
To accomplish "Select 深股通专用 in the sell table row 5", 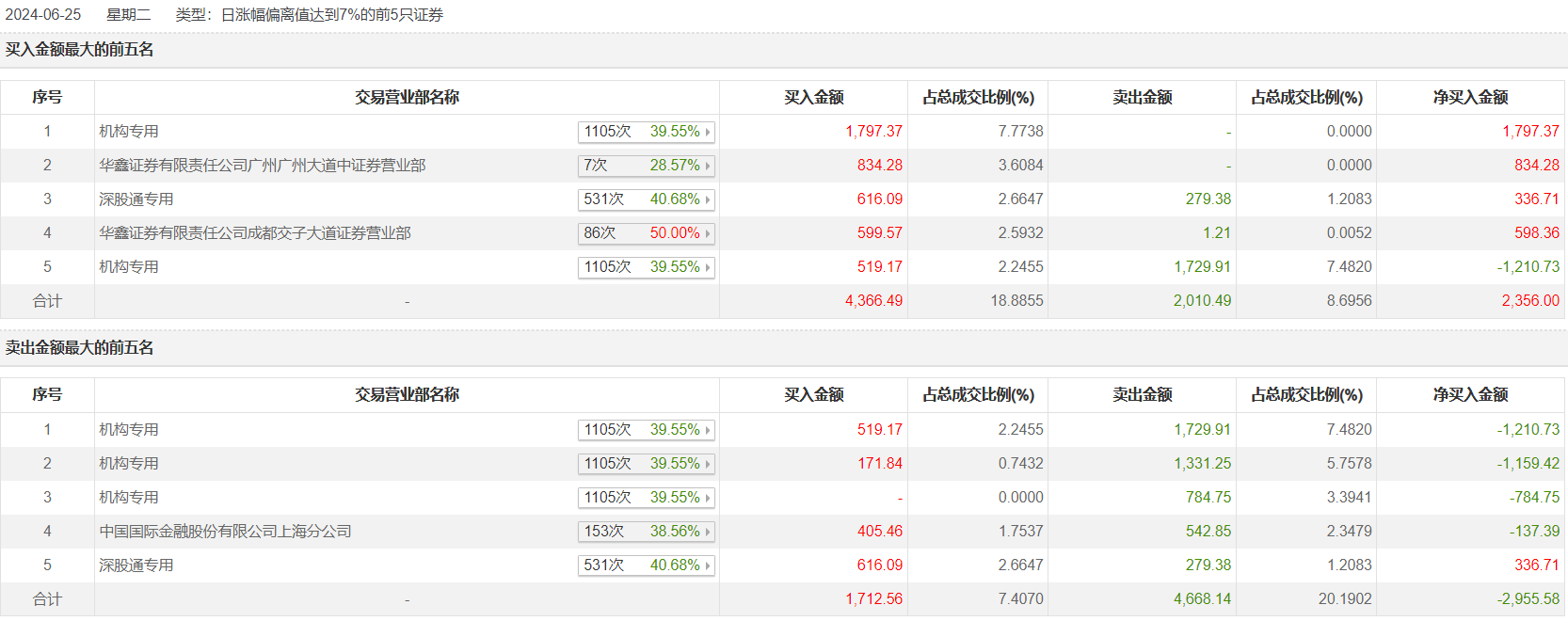I will [136, 565].
